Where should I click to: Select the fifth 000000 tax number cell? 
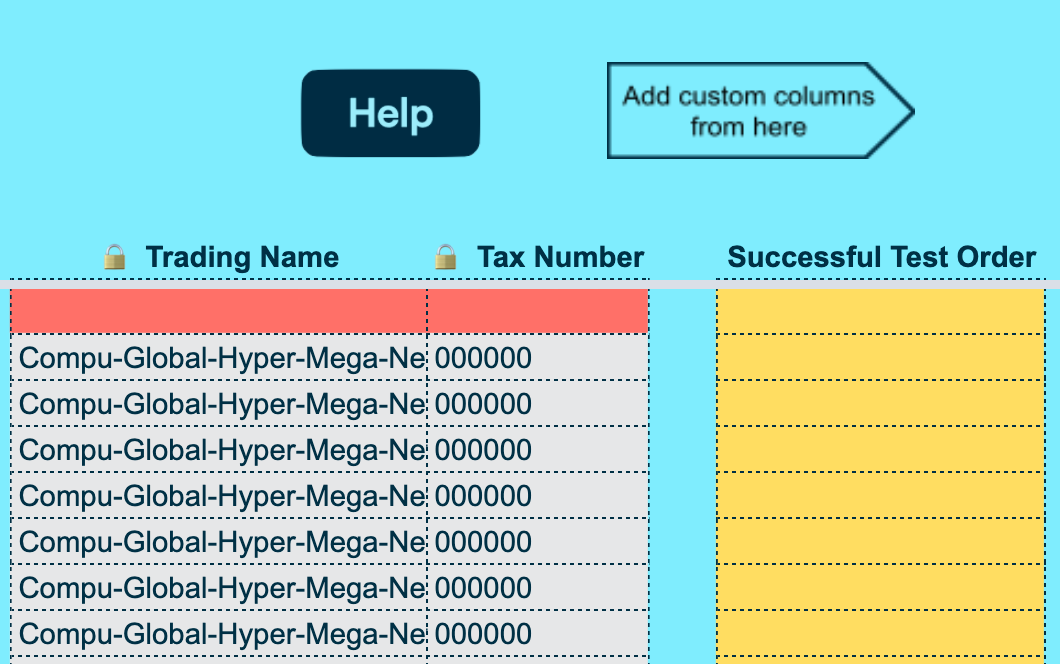coord(537,542)
